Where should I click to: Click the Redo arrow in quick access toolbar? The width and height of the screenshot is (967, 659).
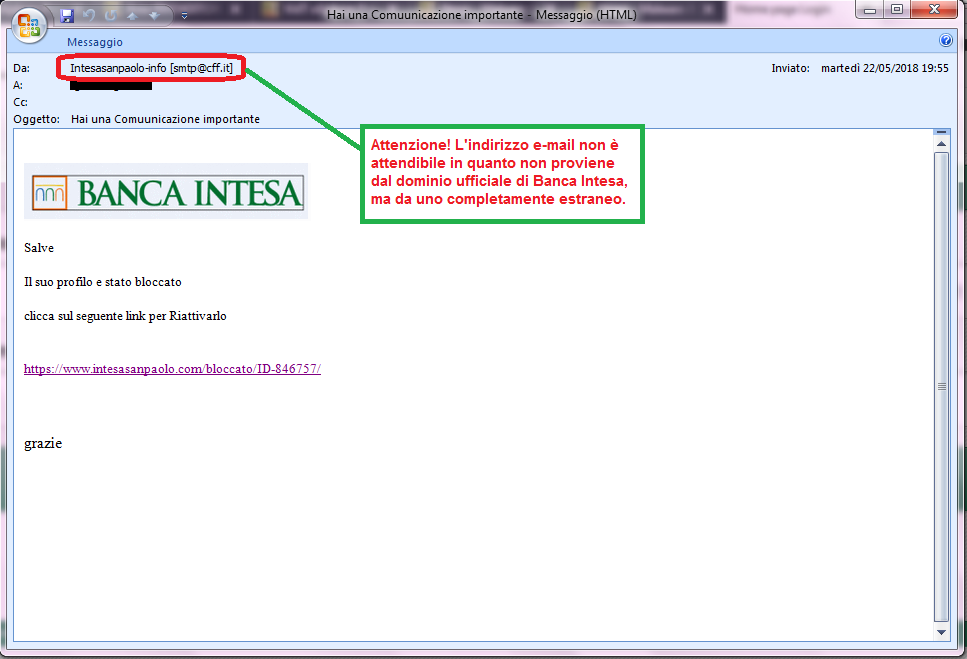pos(110,15)
